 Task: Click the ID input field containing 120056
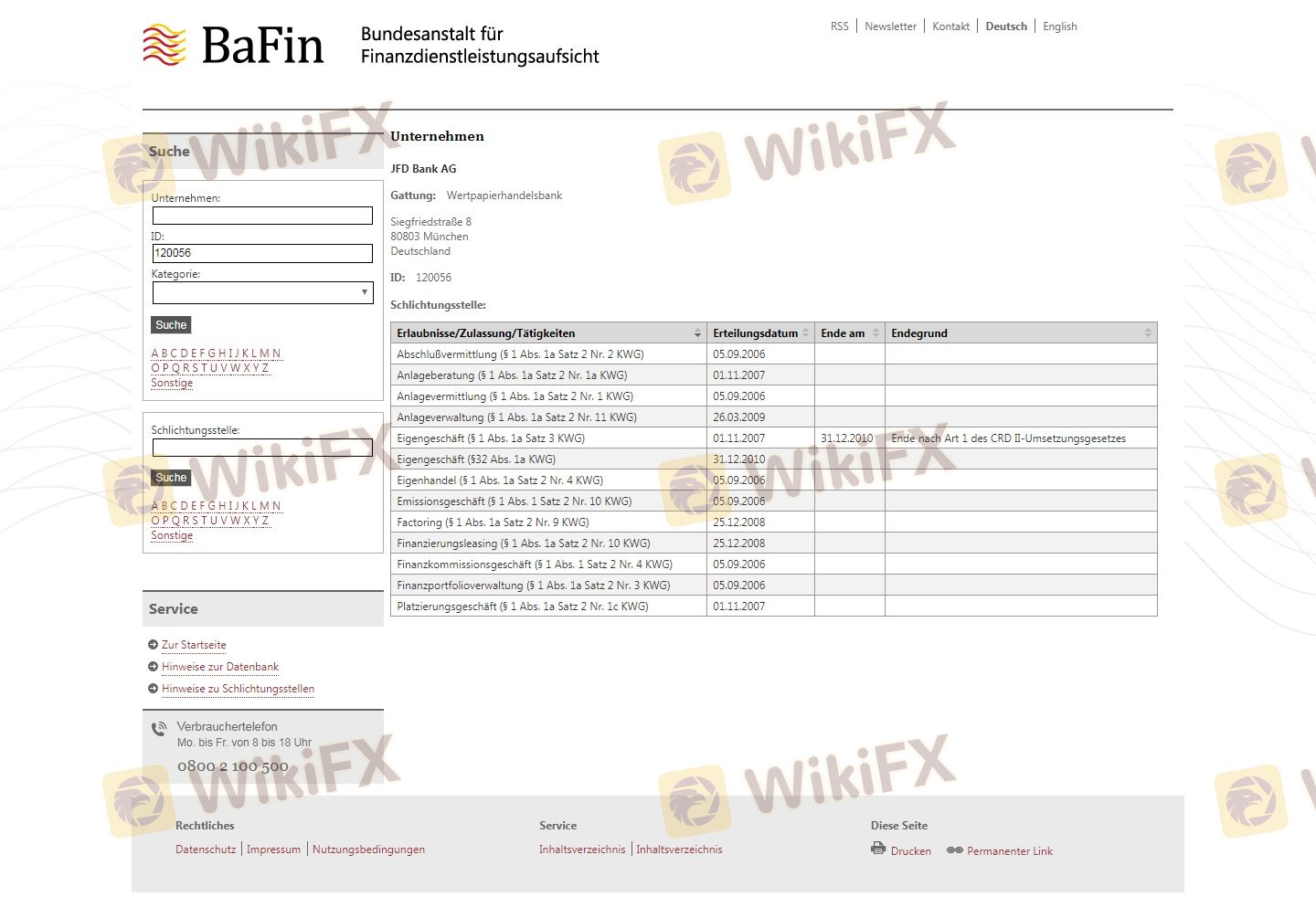pos(262,253)
